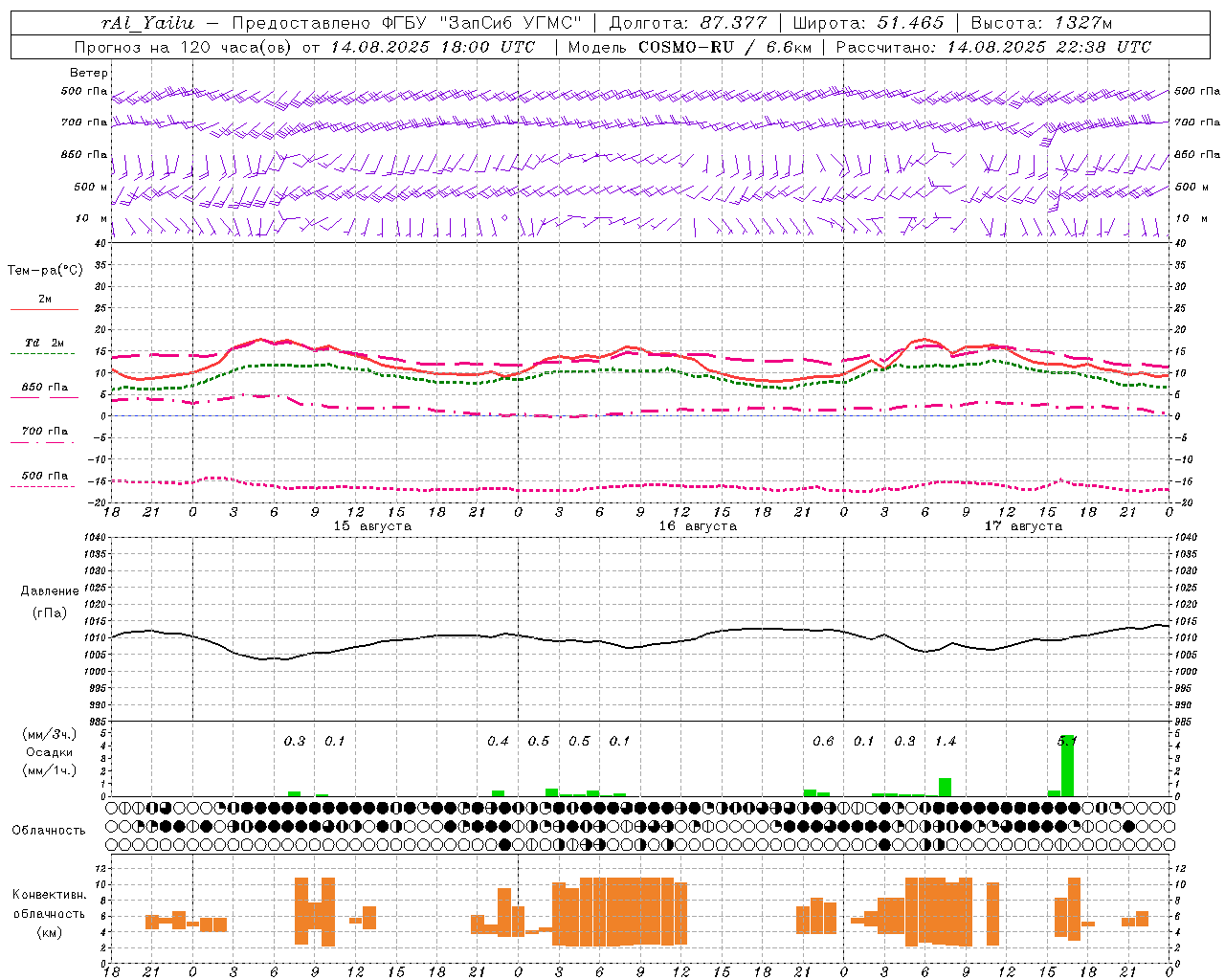Click the "Давление" pressure label
The width and height of the screenshot is (1225, 980).
pos(50,591)
